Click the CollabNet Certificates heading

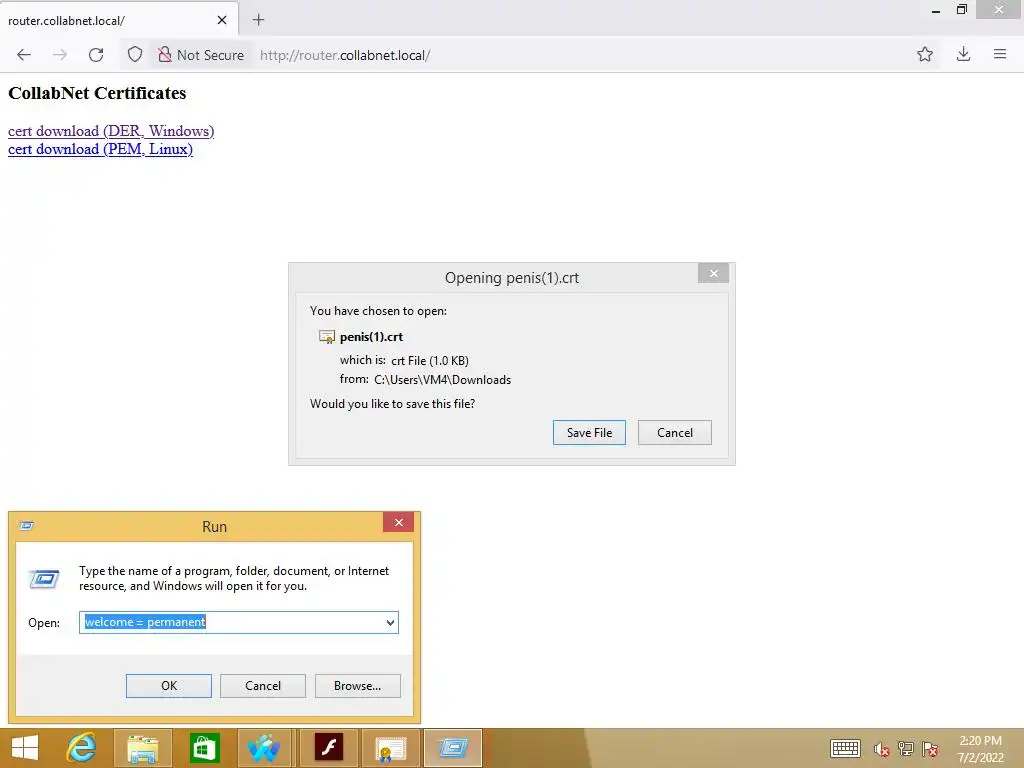pos(97,93)
